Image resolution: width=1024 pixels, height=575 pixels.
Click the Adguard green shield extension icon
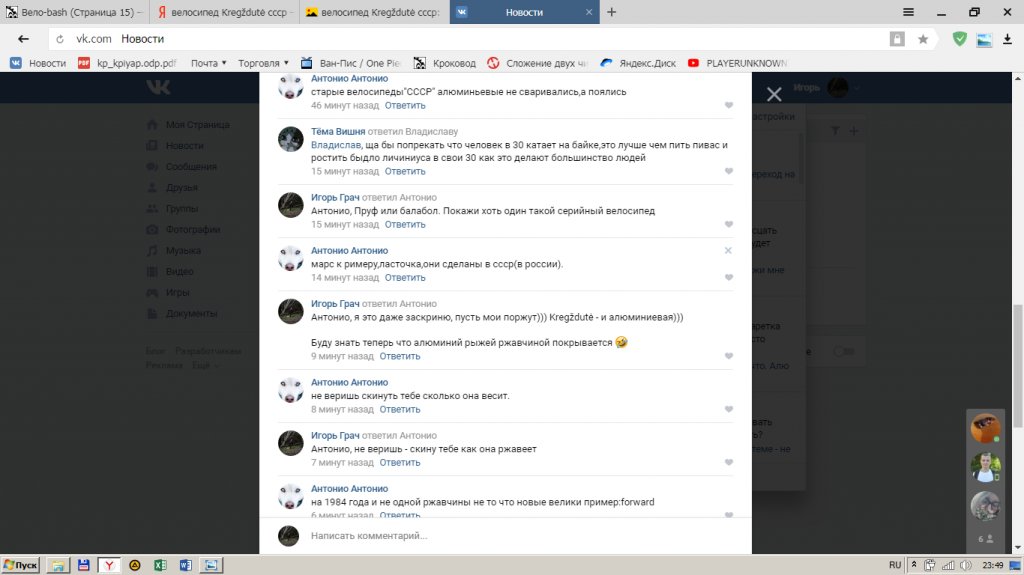(960, 39)
